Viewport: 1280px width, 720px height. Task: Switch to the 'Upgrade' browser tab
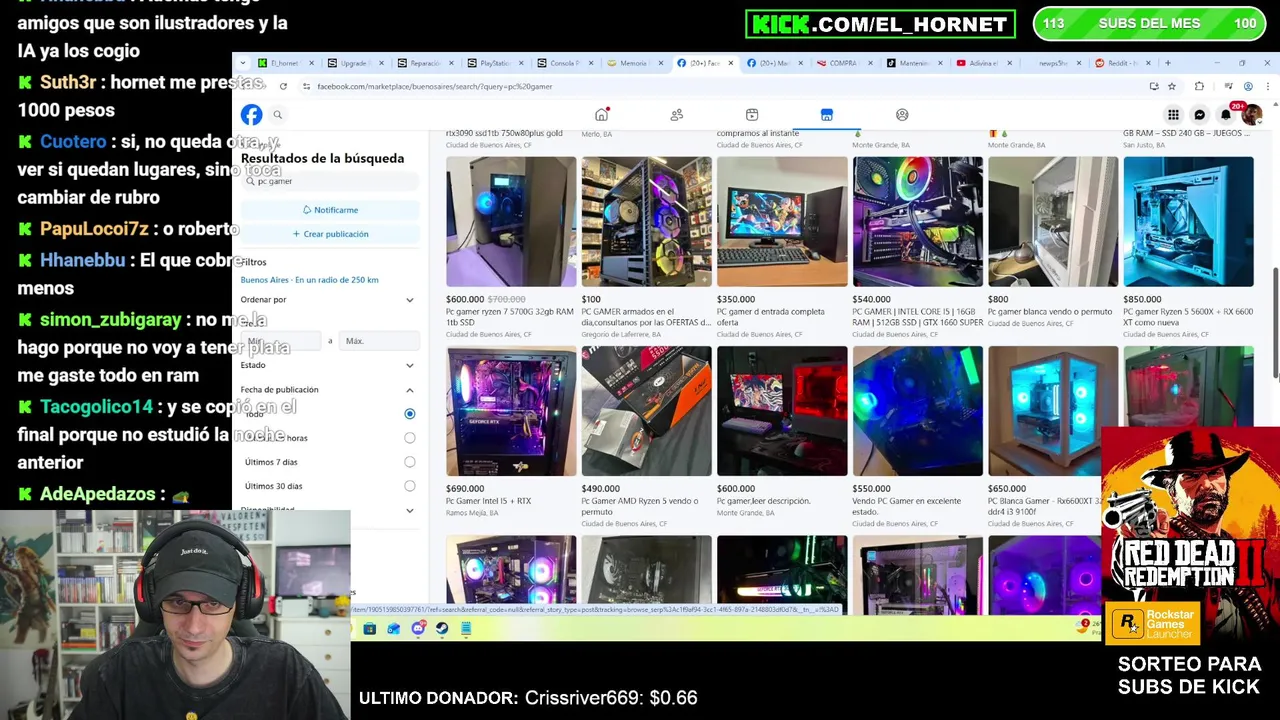(x=355, y=63)
